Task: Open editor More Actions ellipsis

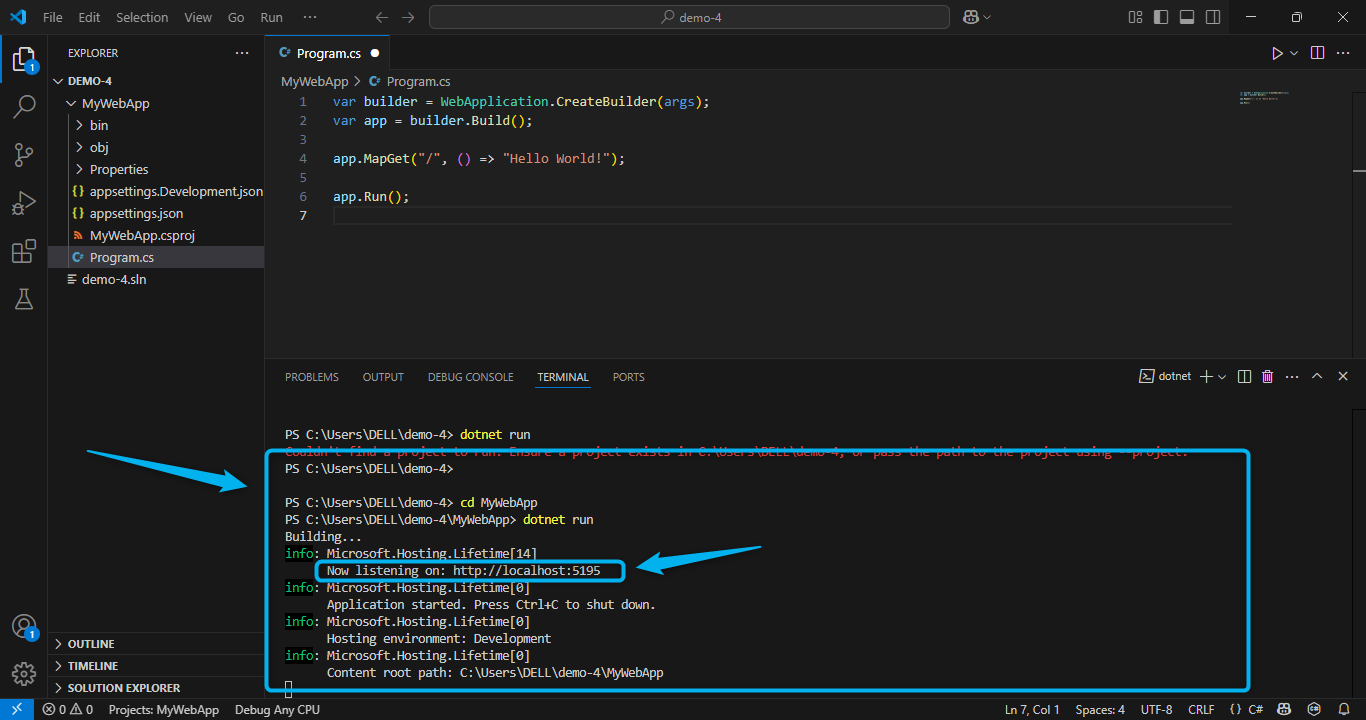Action: coord(1344,53)
